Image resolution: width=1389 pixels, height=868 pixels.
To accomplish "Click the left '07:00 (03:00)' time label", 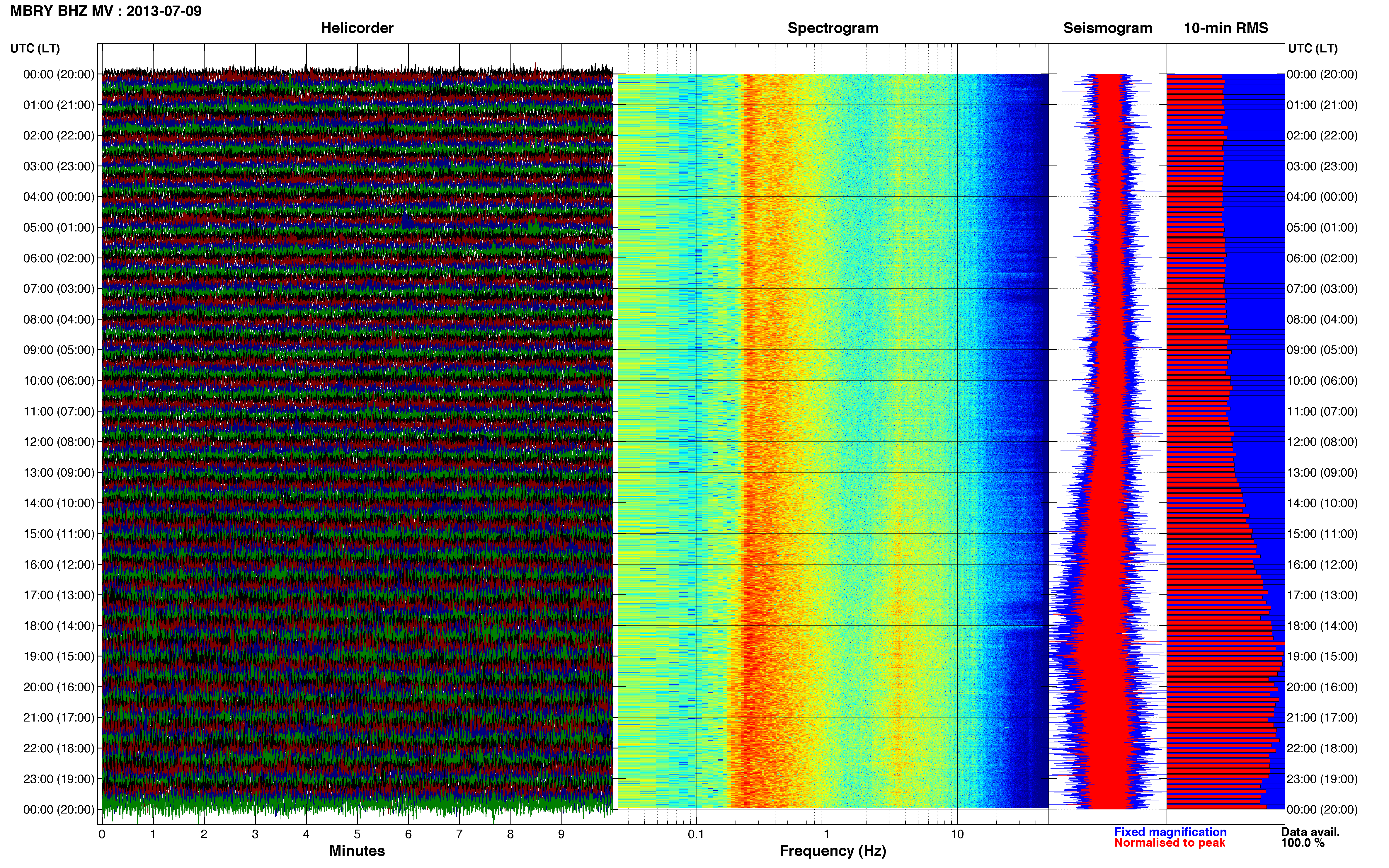I will click(59, 289).
